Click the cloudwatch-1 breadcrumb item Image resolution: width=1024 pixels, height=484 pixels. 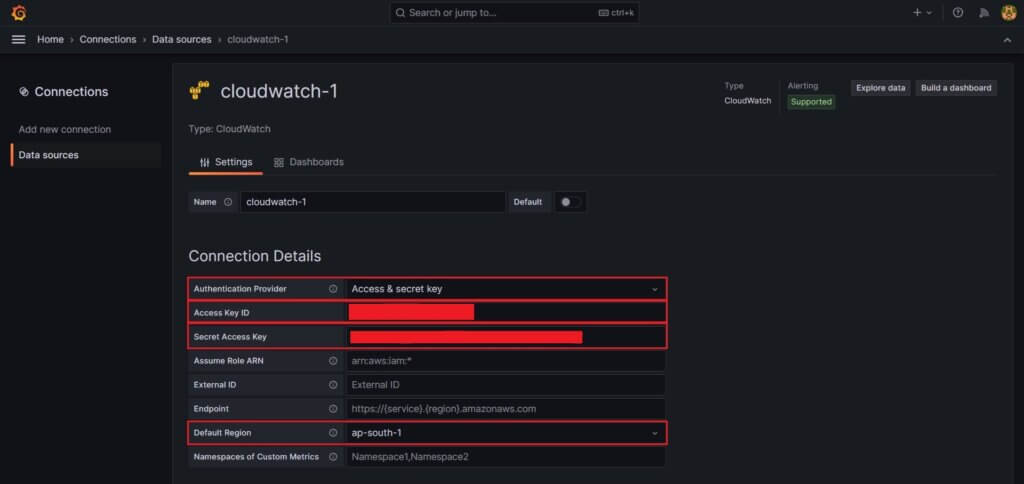pos(258,39)
